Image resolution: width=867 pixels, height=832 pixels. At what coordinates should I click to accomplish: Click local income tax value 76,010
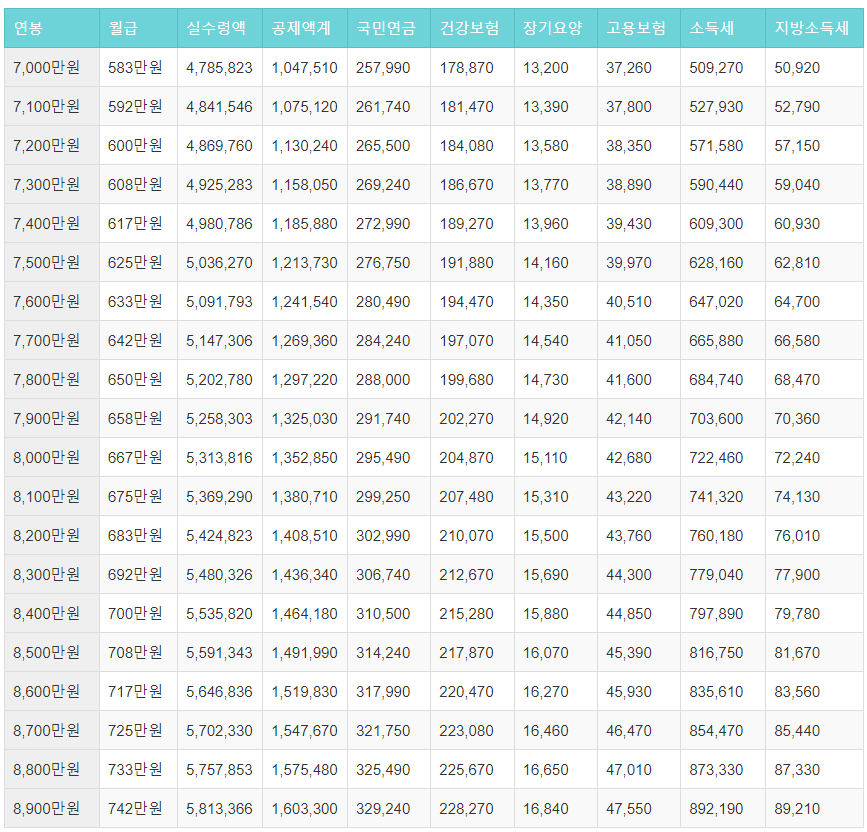point(797,536)
